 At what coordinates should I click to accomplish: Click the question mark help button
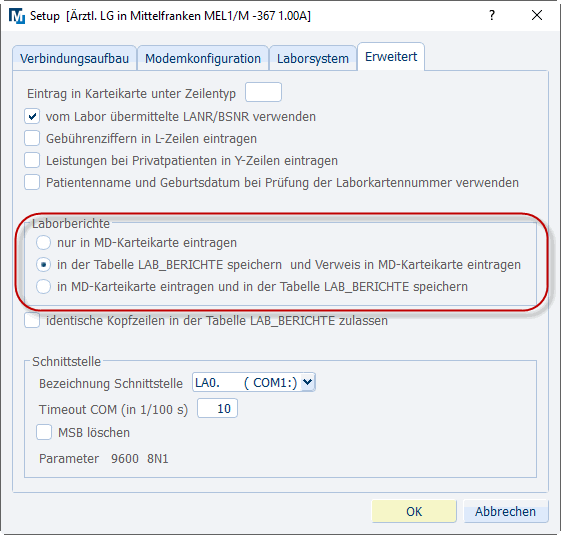(x=492, y=15)
